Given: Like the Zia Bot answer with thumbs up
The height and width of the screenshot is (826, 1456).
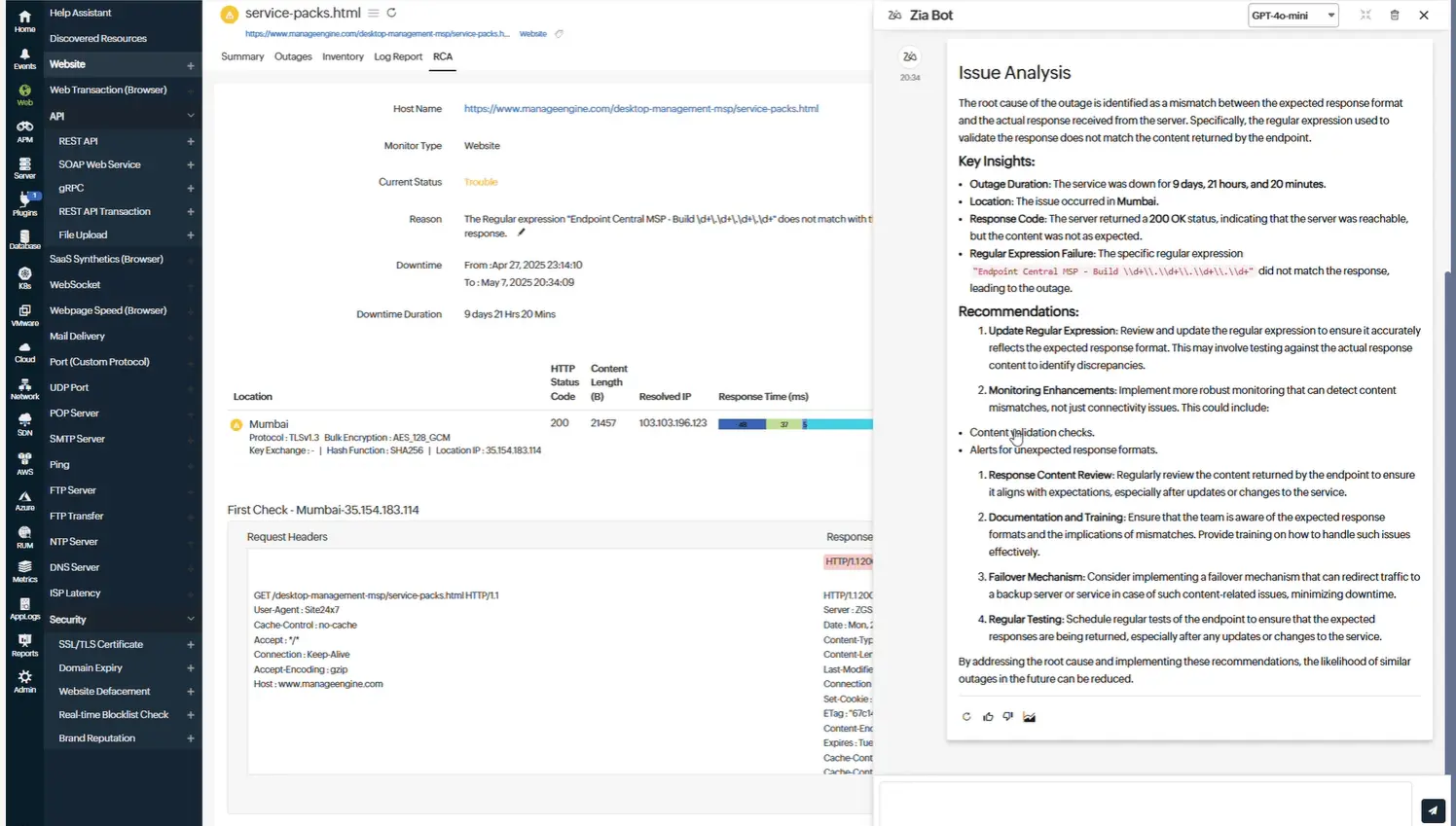Looking at the screenshot, I should [x=988, y=717].
